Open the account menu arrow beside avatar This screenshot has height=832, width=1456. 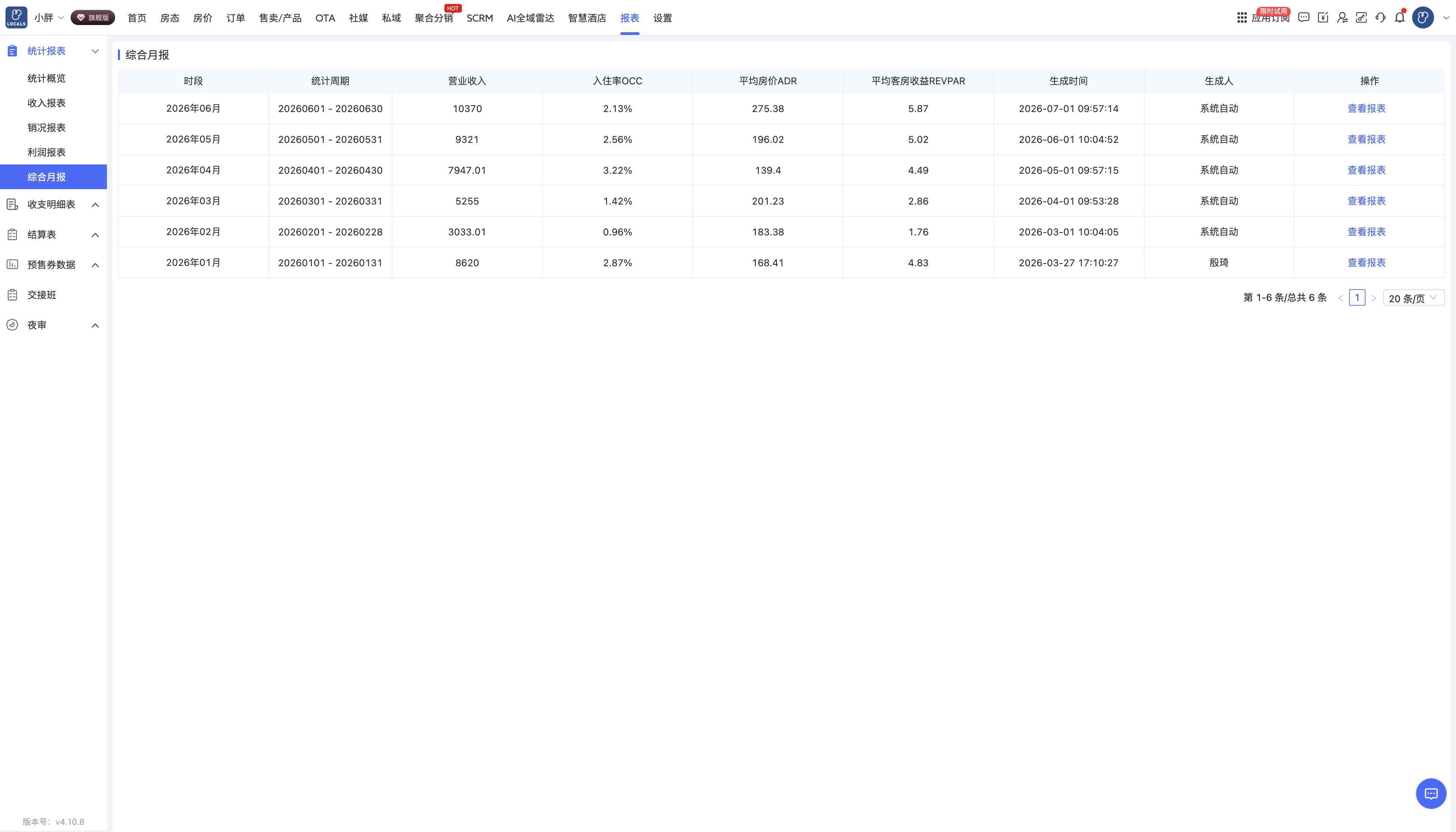click(1446, 18)
